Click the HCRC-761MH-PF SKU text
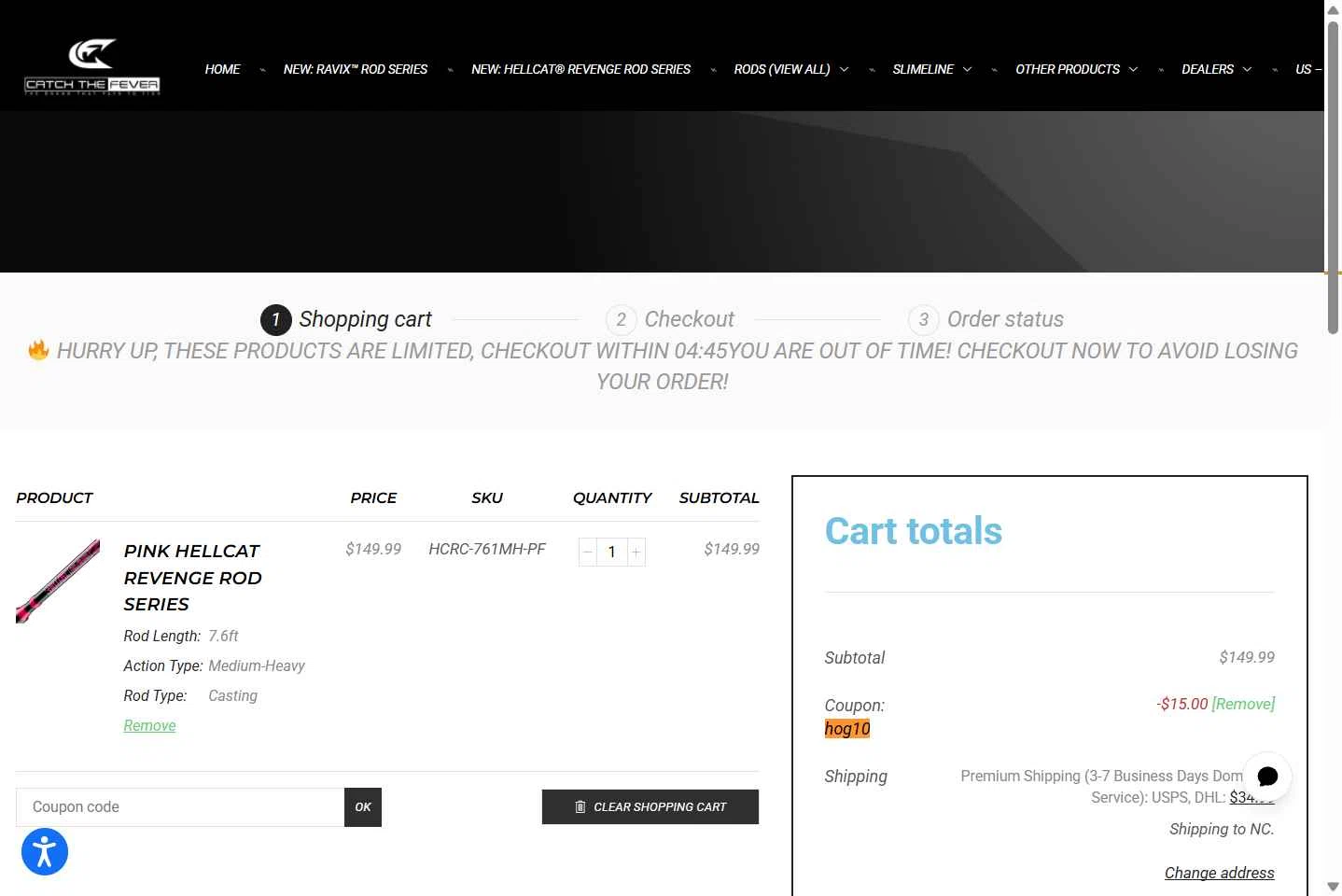Screen dimensions: 1342x896 (487, 549)
